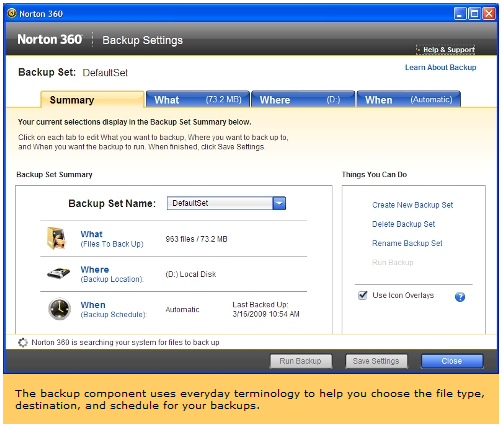Click the file cabinet icon beside What

tap(56, 238)
